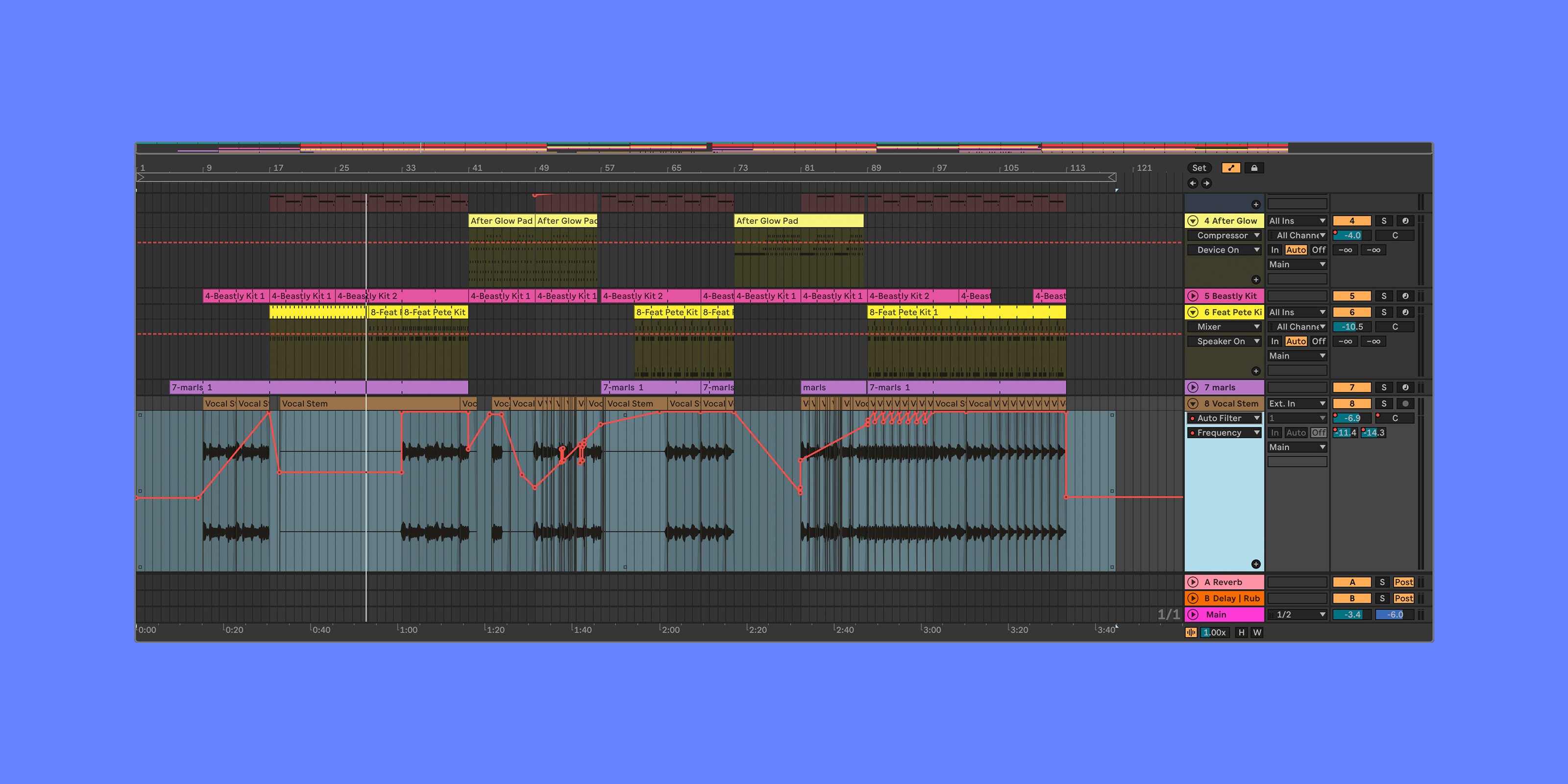Screen dimensions: 1568x784
Task: Click After Glow volume value -4.0
Action: 1352,236
